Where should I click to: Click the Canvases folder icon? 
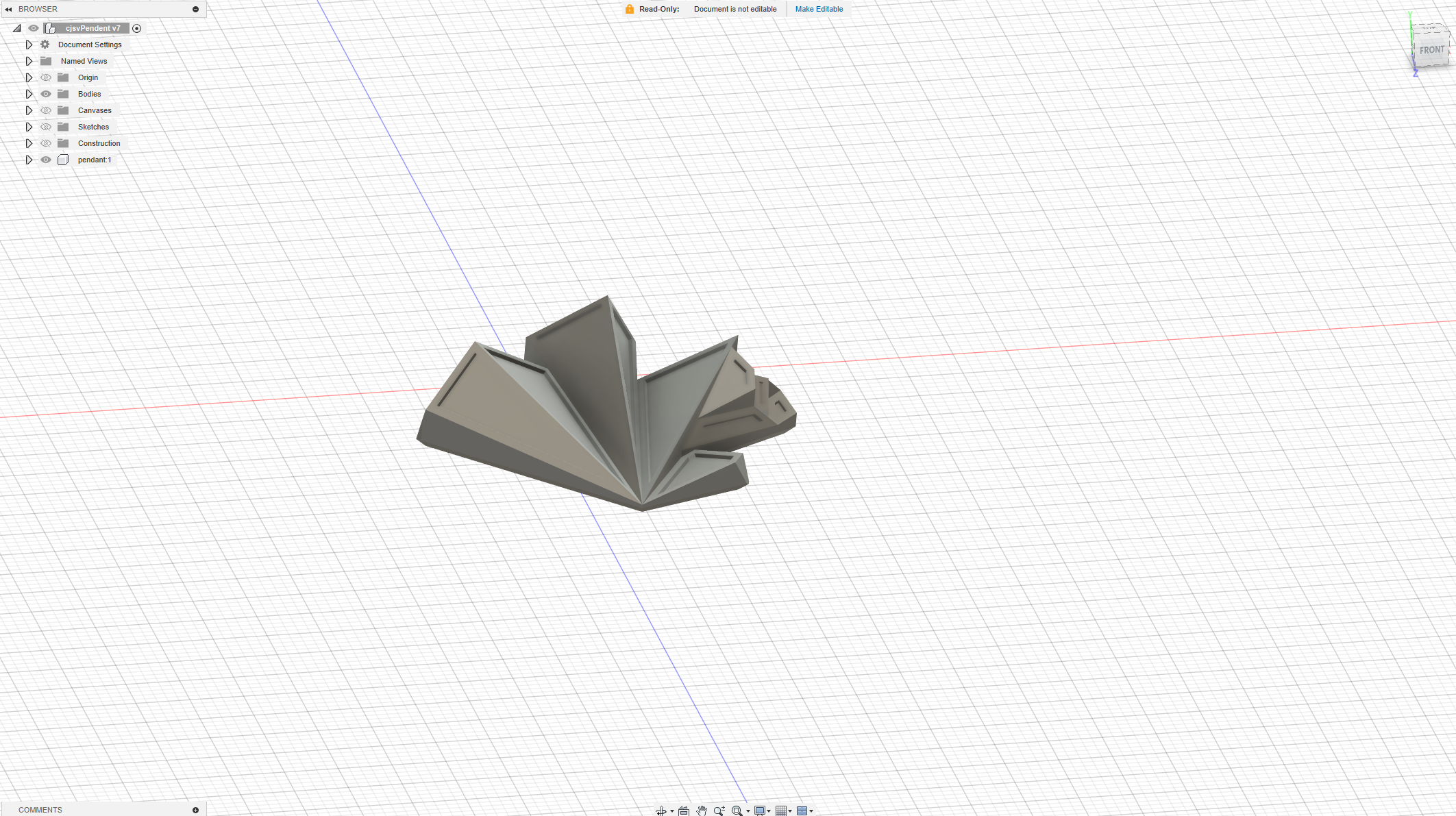click(x=63, y=110)
